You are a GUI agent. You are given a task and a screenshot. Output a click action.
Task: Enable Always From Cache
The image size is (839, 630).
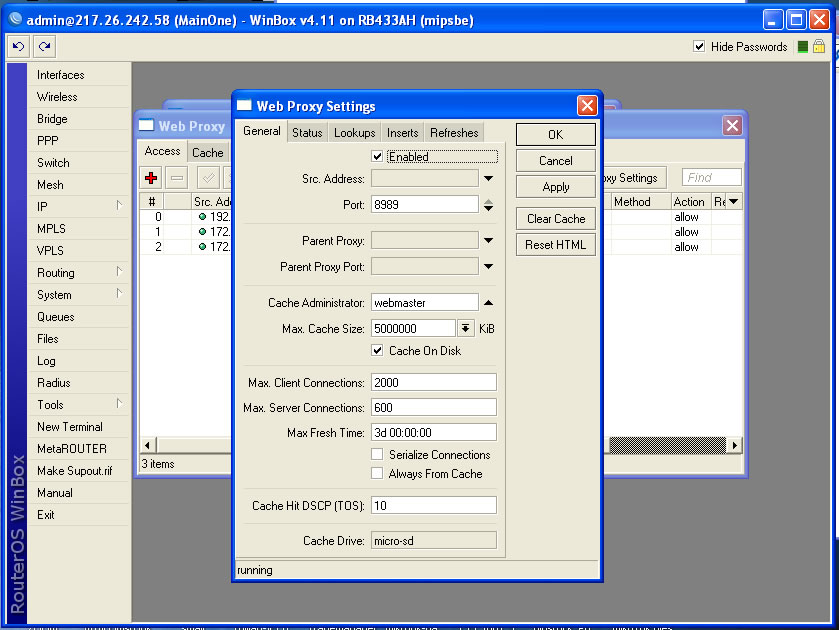point(377,474)
